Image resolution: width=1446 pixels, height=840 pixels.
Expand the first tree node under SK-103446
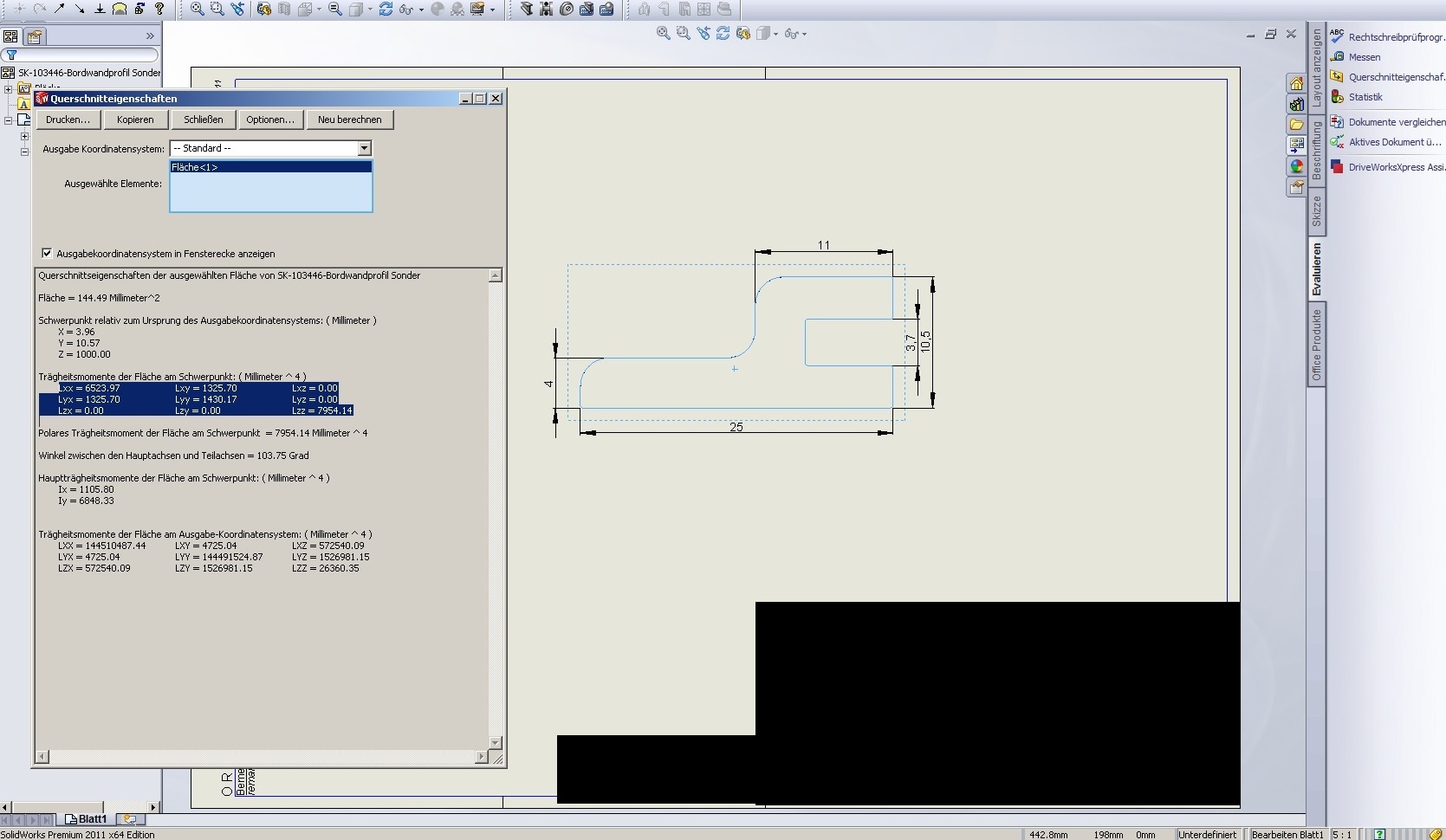point(8,89)
